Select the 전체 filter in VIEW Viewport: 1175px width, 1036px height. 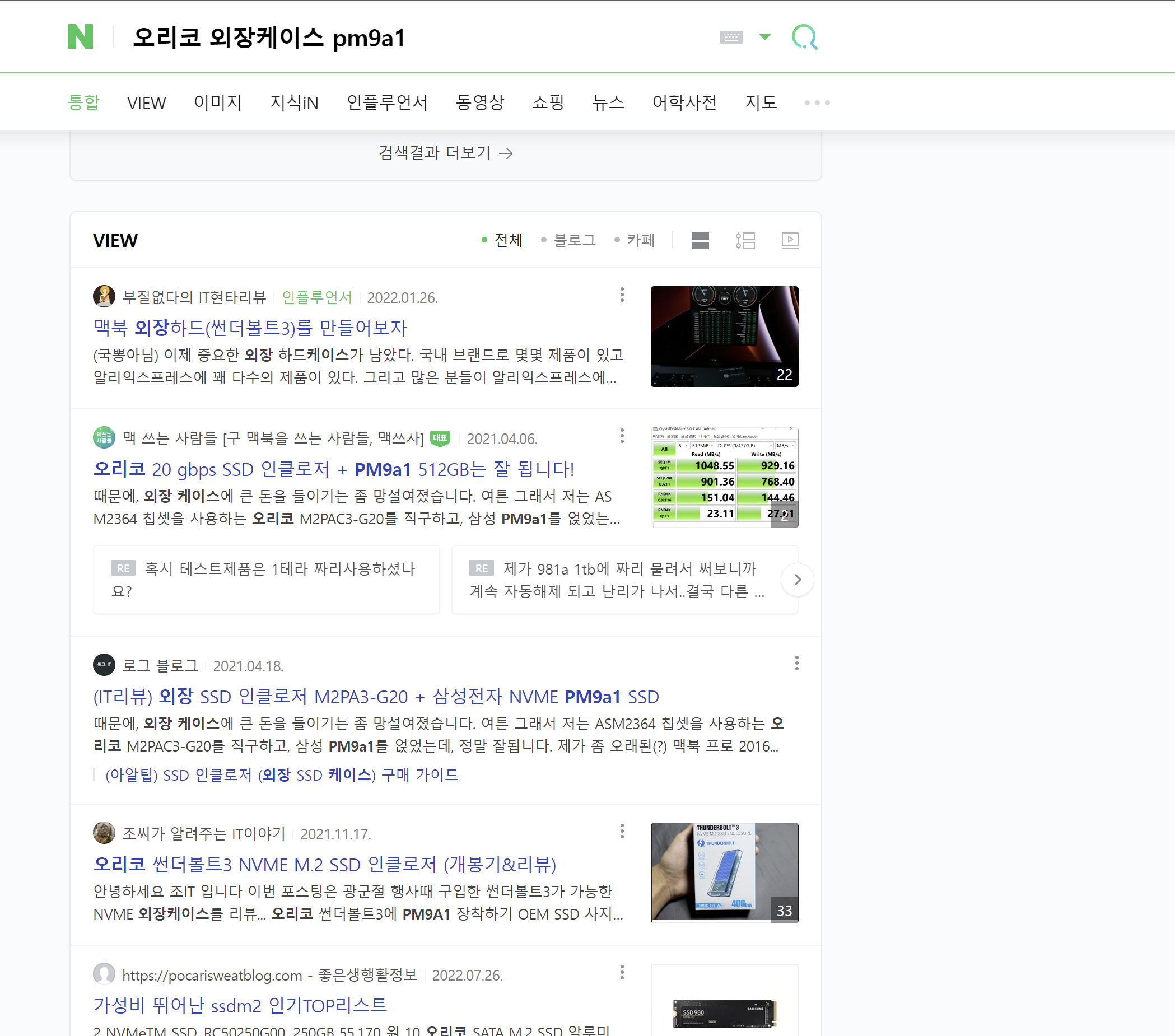point(507,240)
